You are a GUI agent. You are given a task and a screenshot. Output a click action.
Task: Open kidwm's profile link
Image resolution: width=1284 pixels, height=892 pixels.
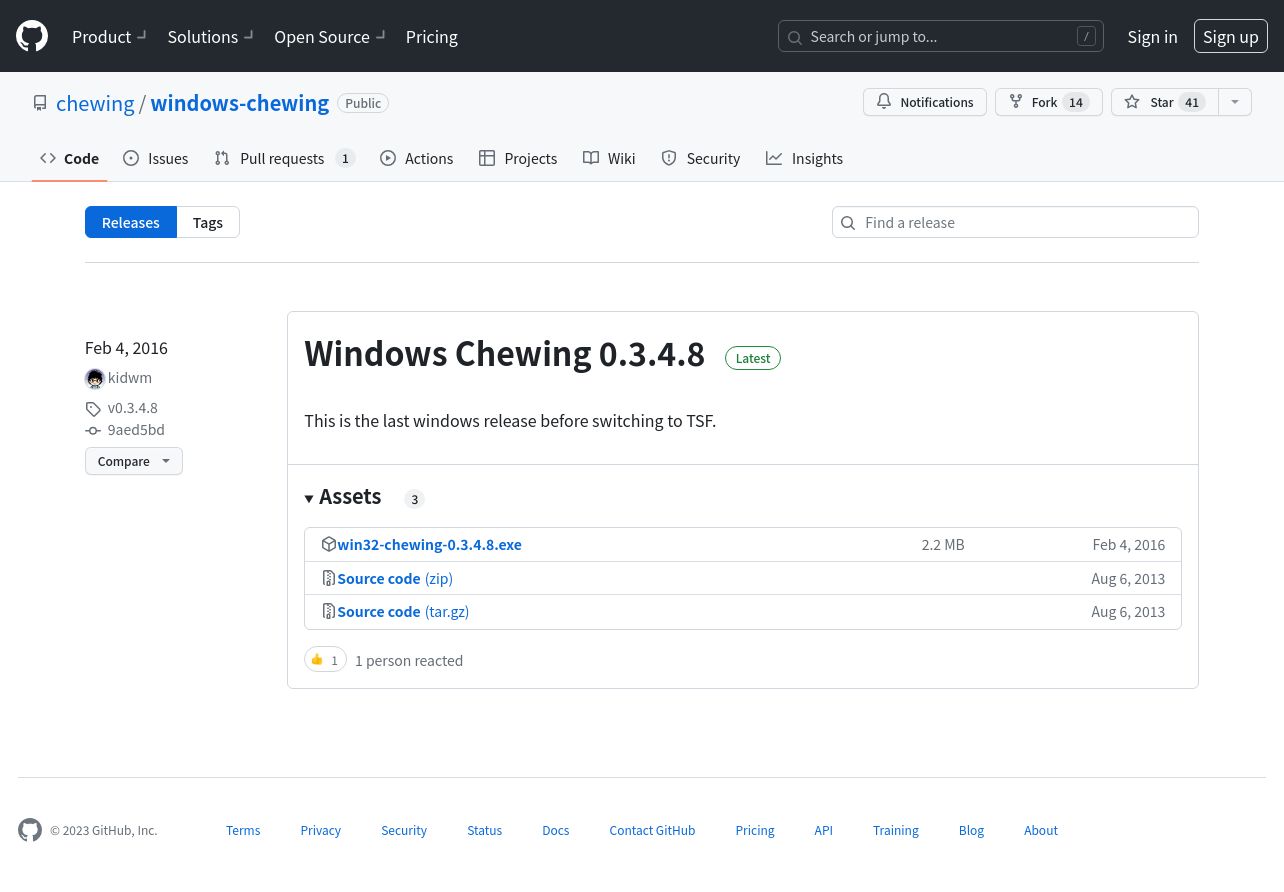tap(130, 378)
